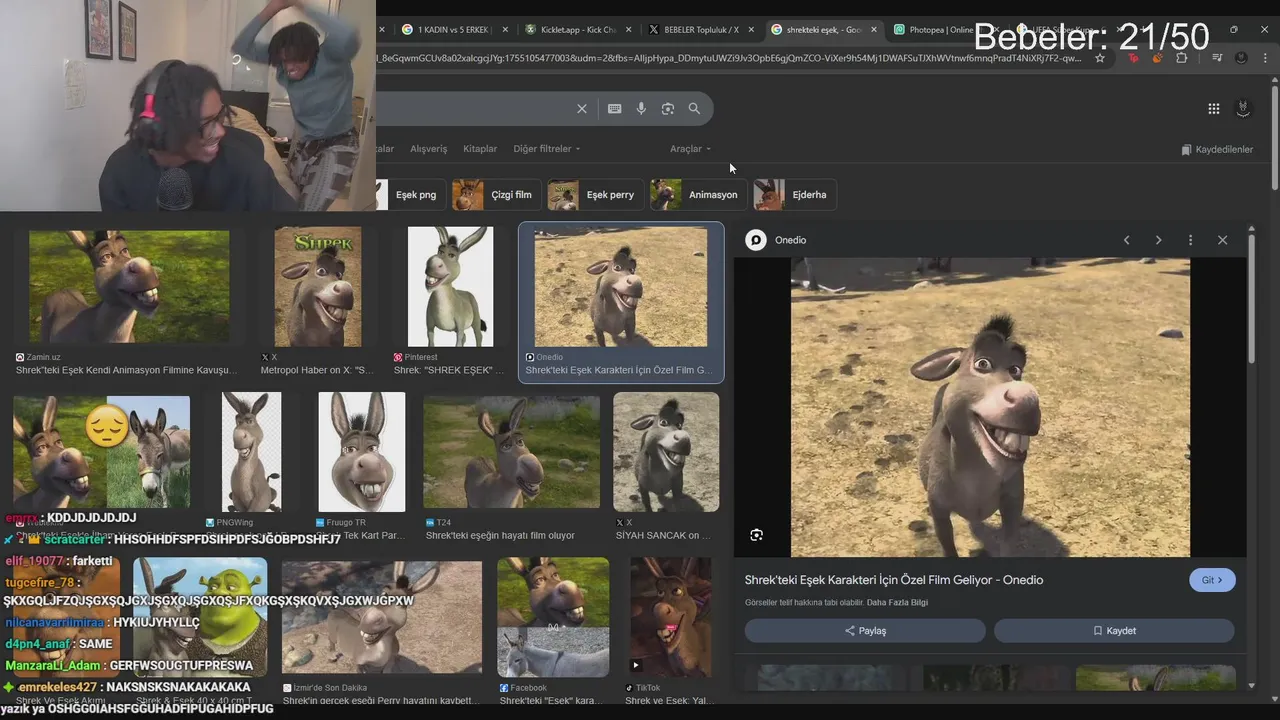
Task: Close the Kicklet.app tab
Action: [629, 30]
